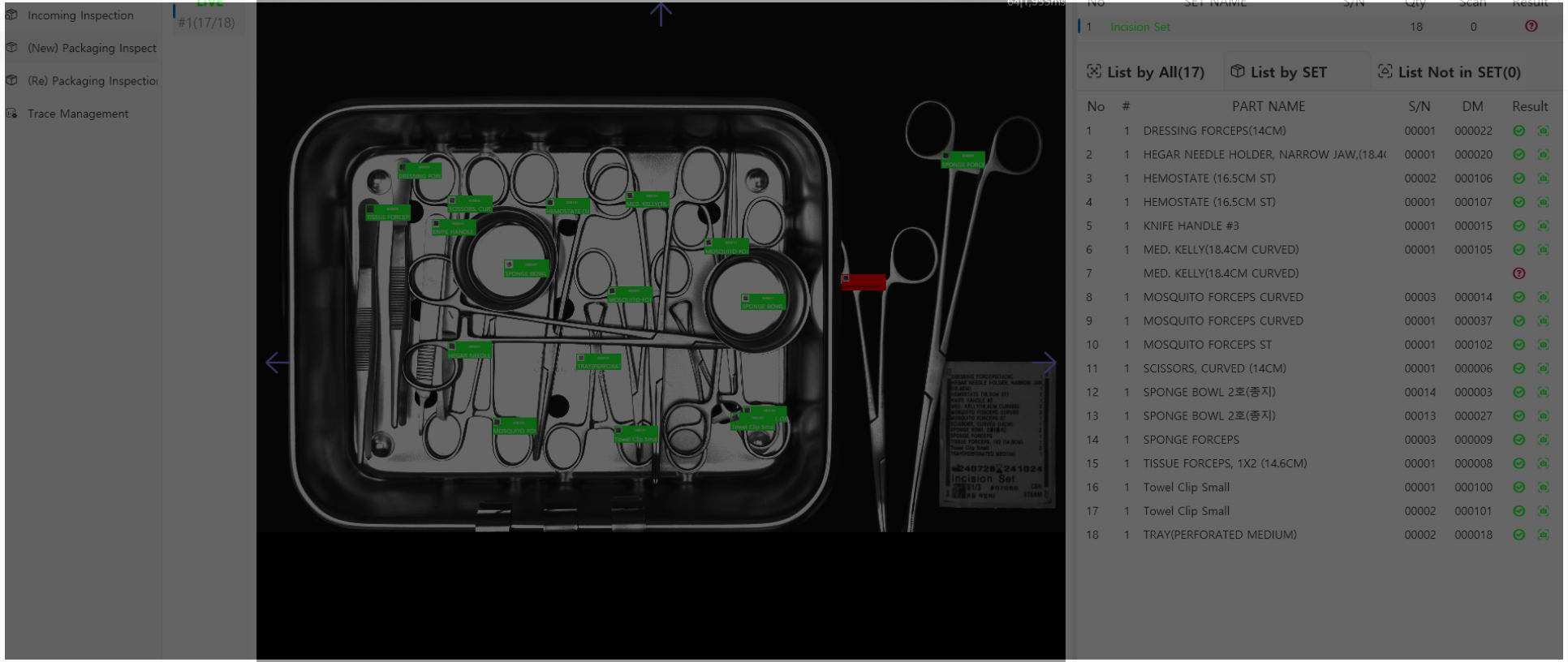Screen dimensions: 1568x662
Task: Click the scan icon for MOSQUITO FORCEPS ST
Action: [1543, 345]
